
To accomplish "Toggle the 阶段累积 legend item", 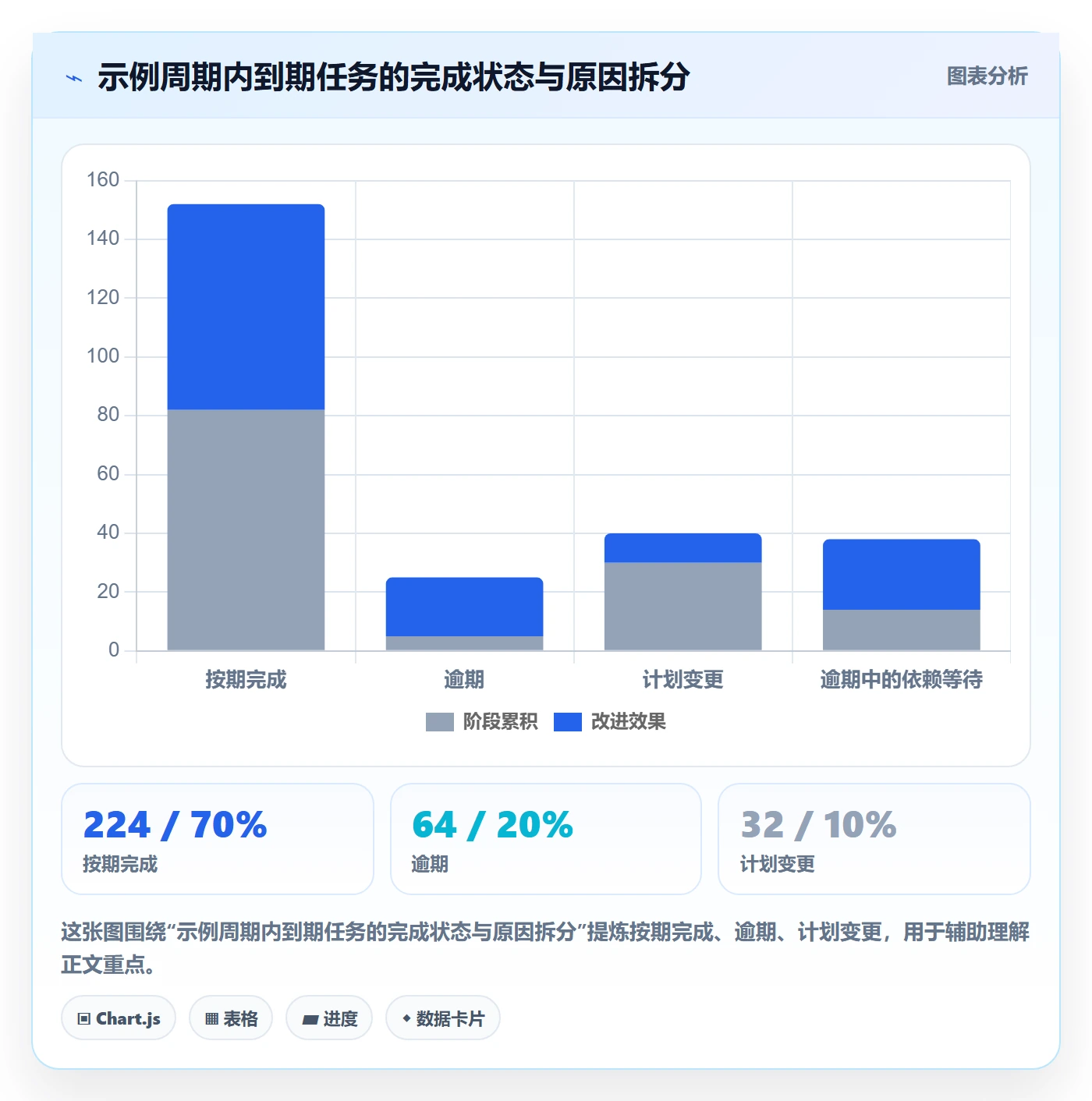I will [481, 722].
